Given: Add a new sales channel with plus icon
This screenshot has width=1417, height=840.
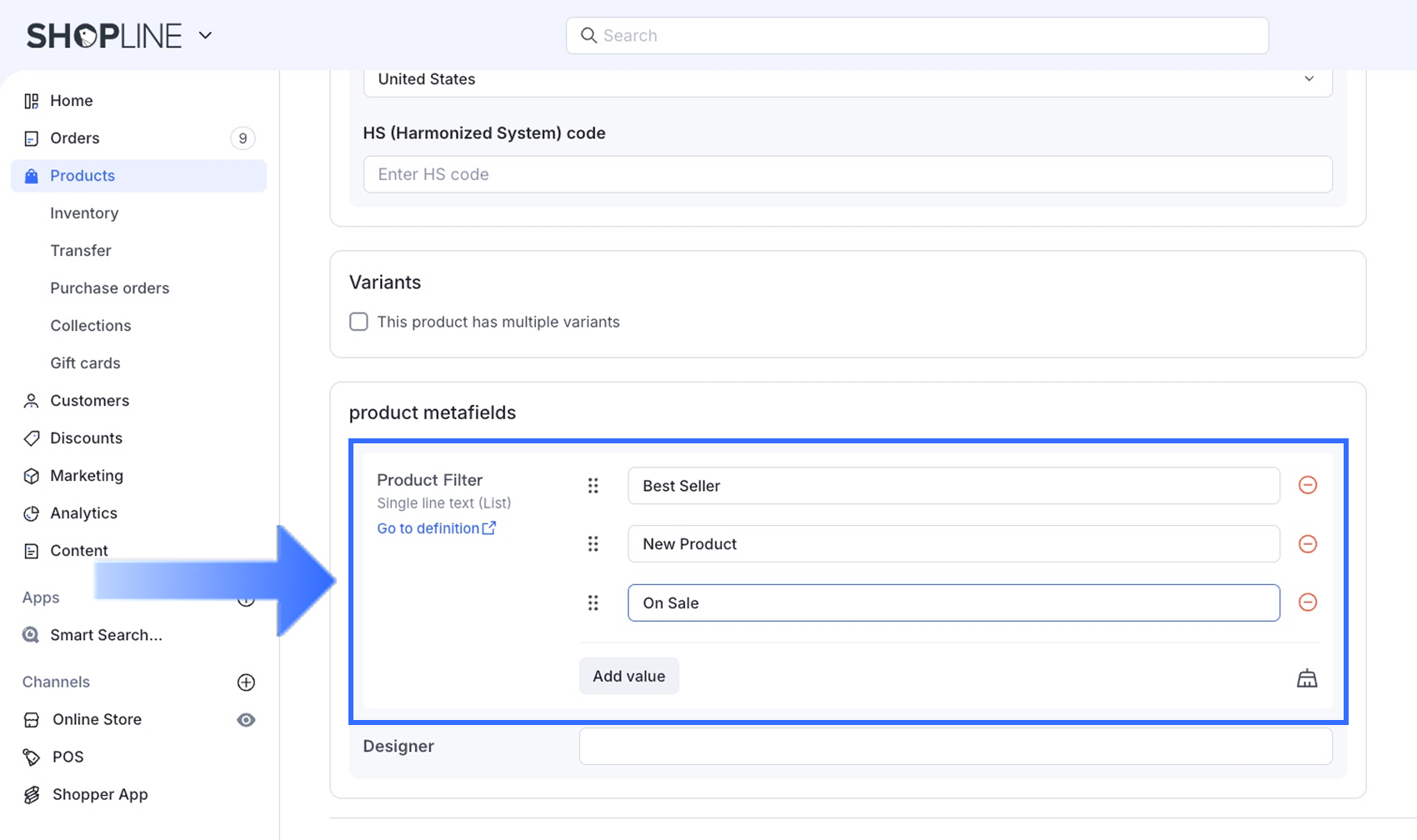Looking at the screenshot, I should (246, 682).
